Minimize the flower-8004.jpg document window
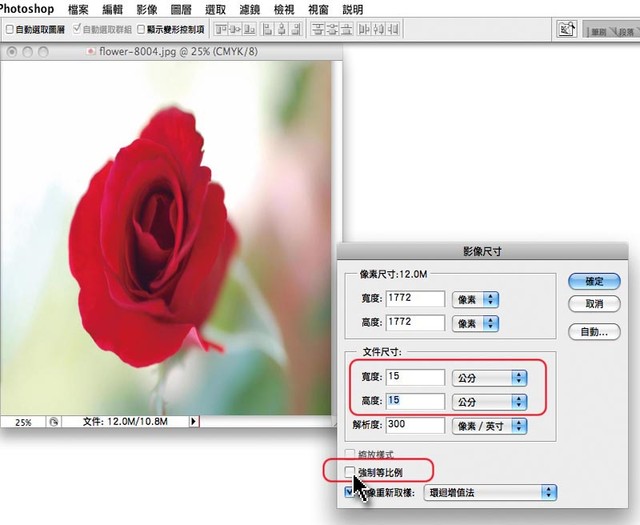The width and height of the screenshot is (640, 525). click(x=27, y=52)
